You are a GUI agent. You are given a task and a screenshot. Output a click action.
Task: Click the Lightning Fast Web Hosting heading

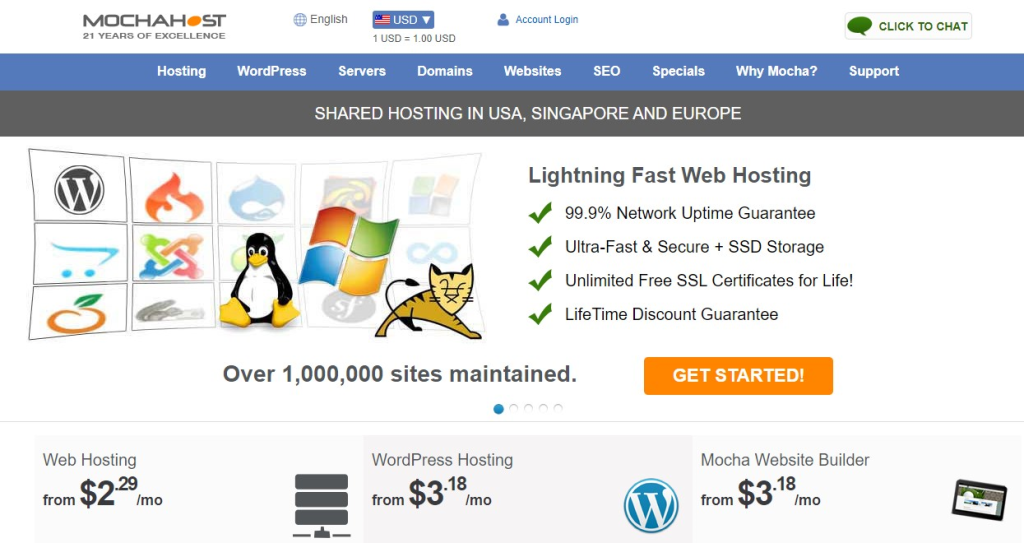(669, 175)
